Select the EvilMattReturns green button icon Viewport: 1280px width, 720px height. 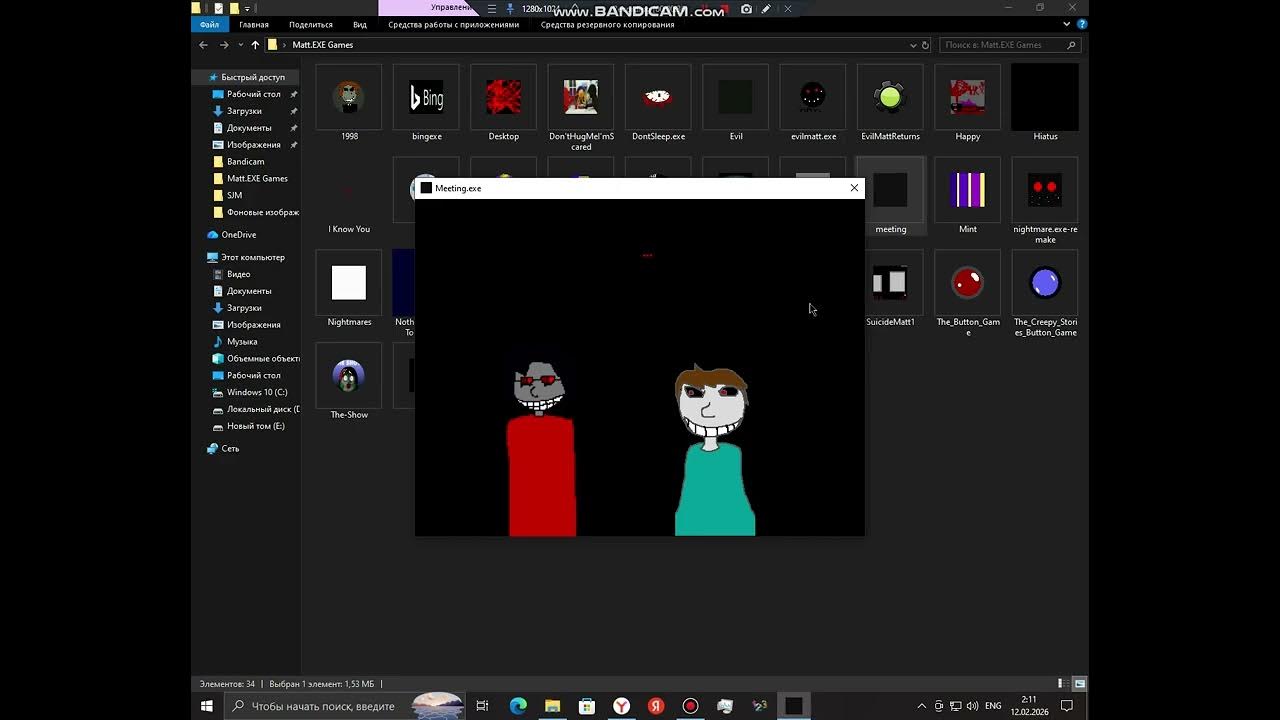pyautogui.click(x=890, y=98)
